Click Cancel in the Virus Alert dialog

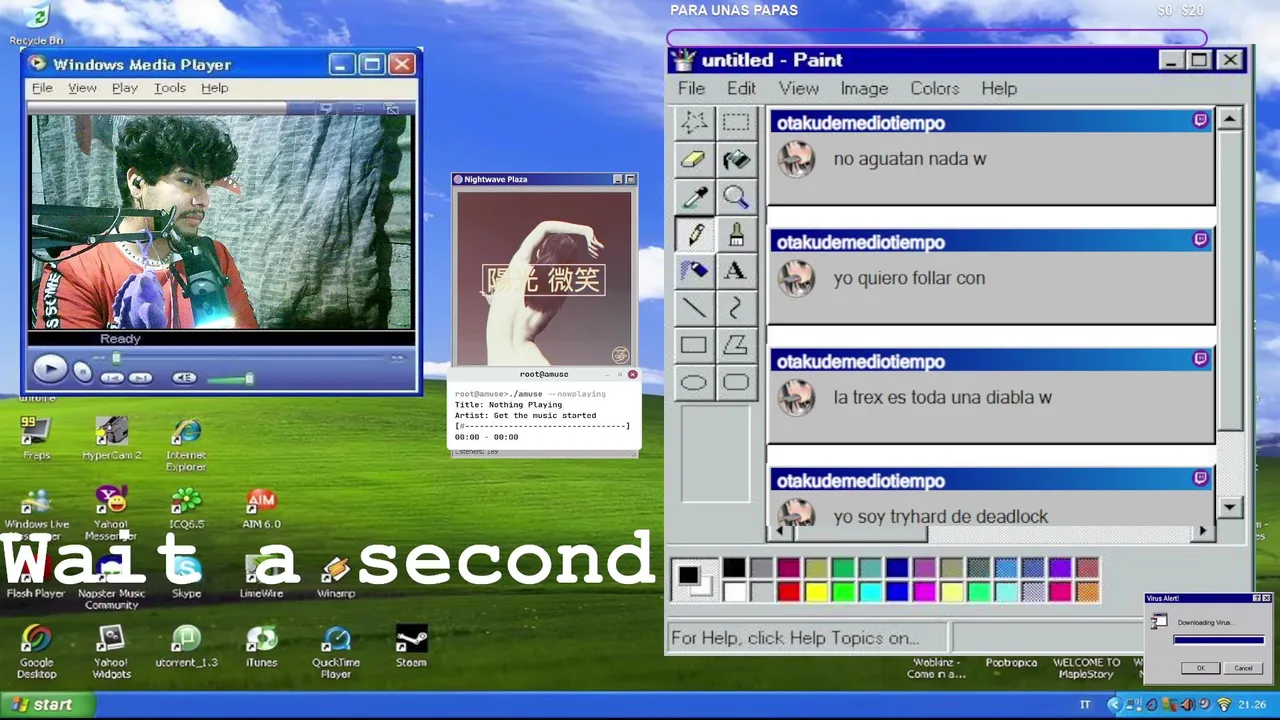point(1243,668)
